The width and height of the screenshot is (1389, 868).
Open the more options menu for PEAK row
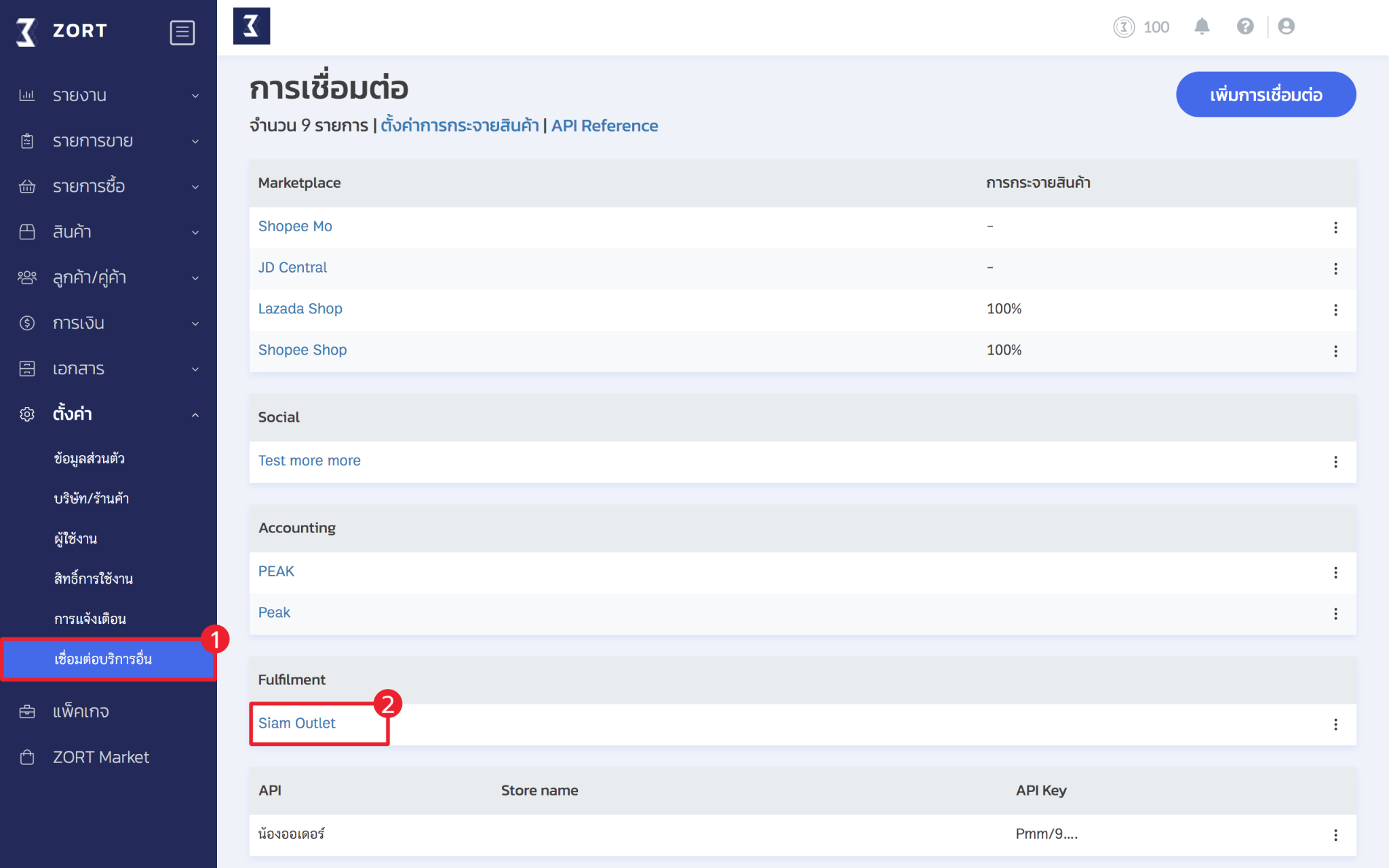(x=1335, y=572)
